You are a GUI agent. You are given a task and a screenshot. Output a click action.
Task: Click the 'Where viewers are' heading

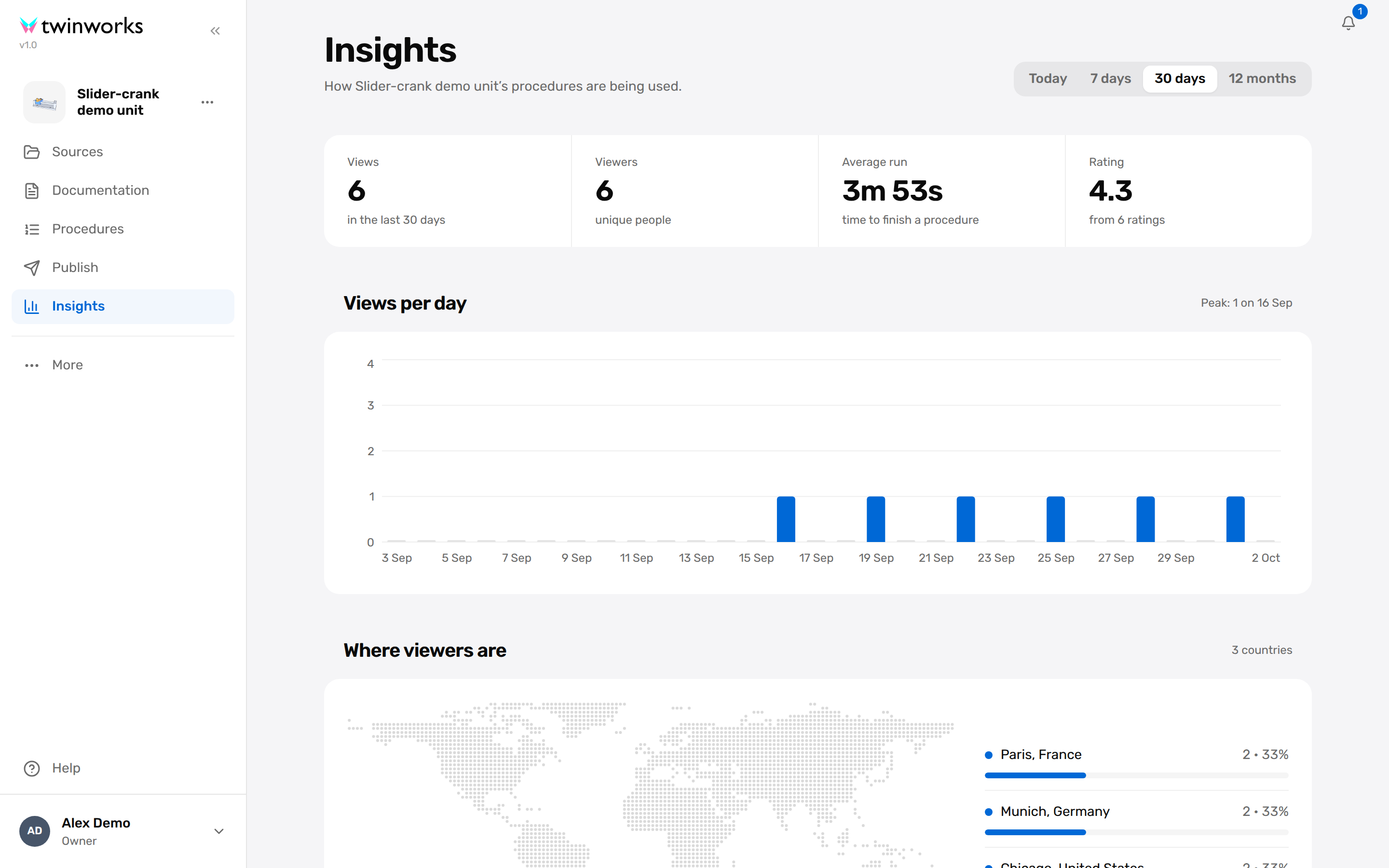pyautogui.click(x=425, y=651)
